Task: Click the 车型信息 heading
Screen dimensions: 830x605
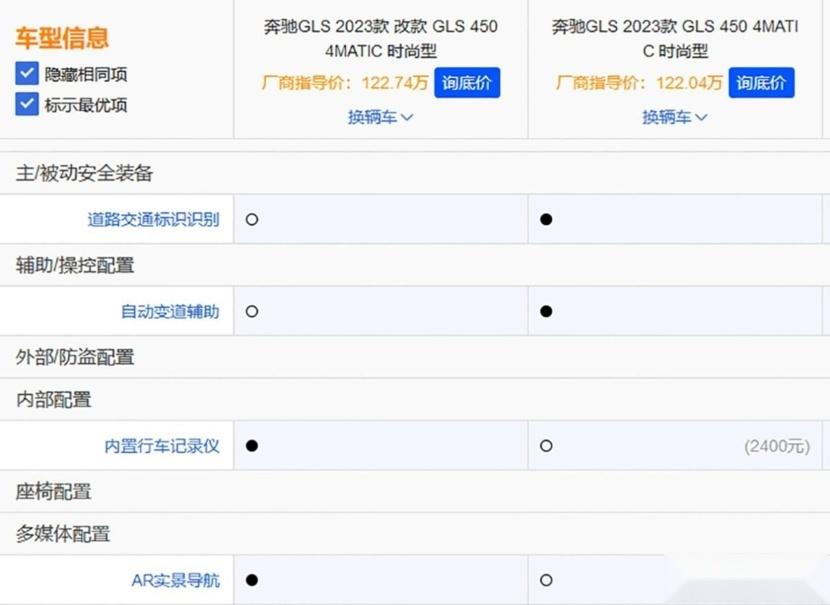Action: (x=62, y=38)
